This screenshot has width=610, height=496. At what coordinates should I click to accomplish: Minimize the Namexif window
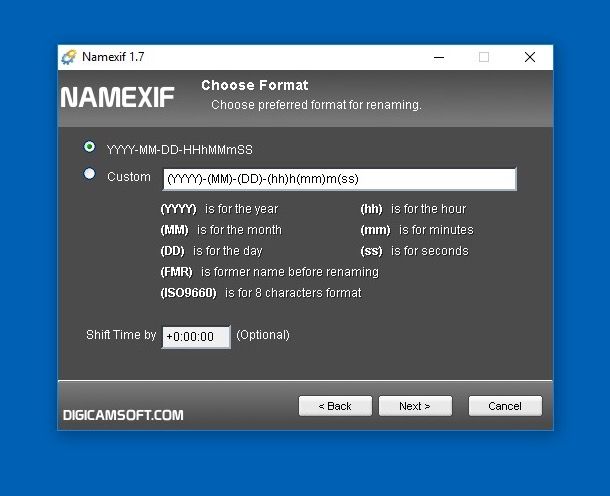coord(439,57)
